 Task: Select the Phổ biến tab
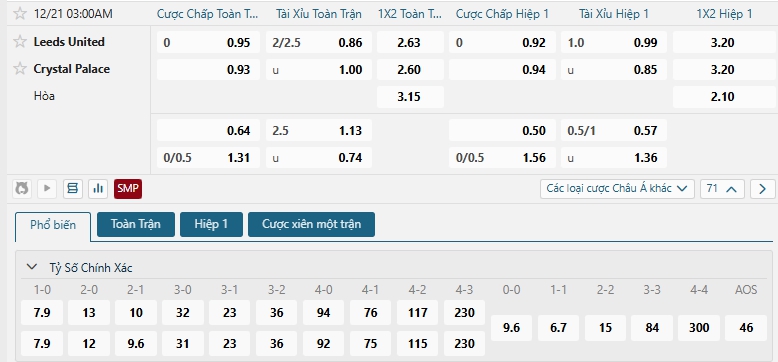point(53,226)
